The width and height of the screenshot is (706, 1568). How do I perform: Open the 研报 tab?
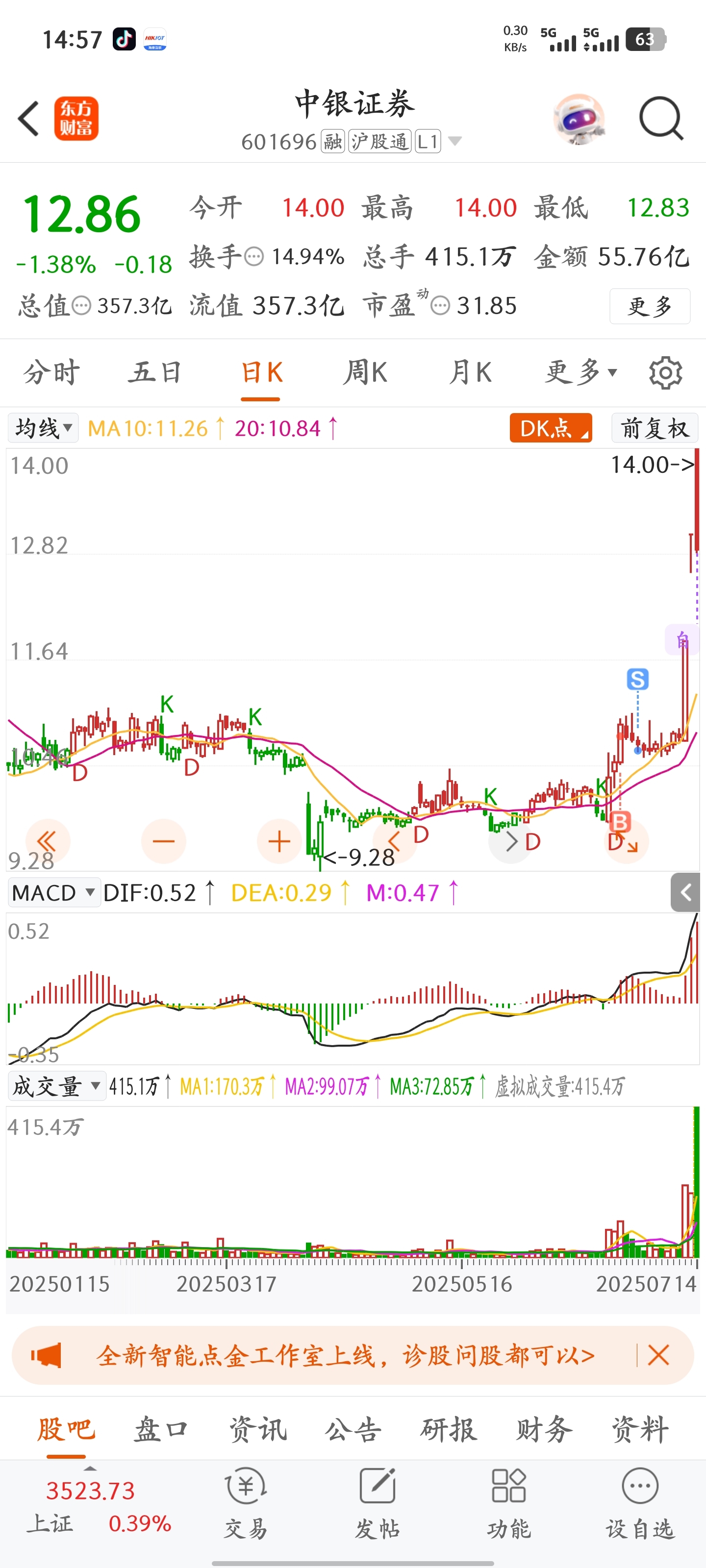(449, 1429)
